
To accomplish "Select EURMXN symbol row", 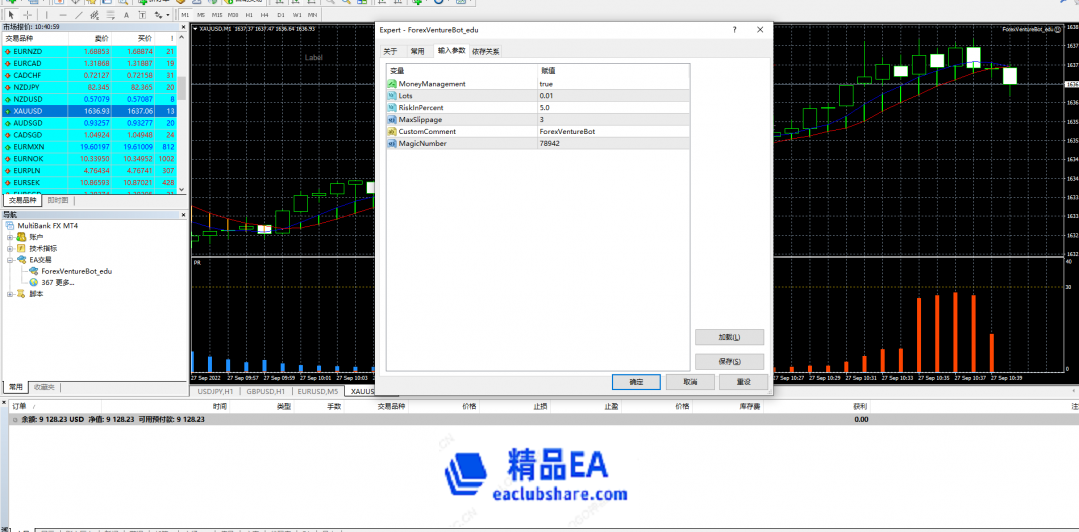I will 89,146.
